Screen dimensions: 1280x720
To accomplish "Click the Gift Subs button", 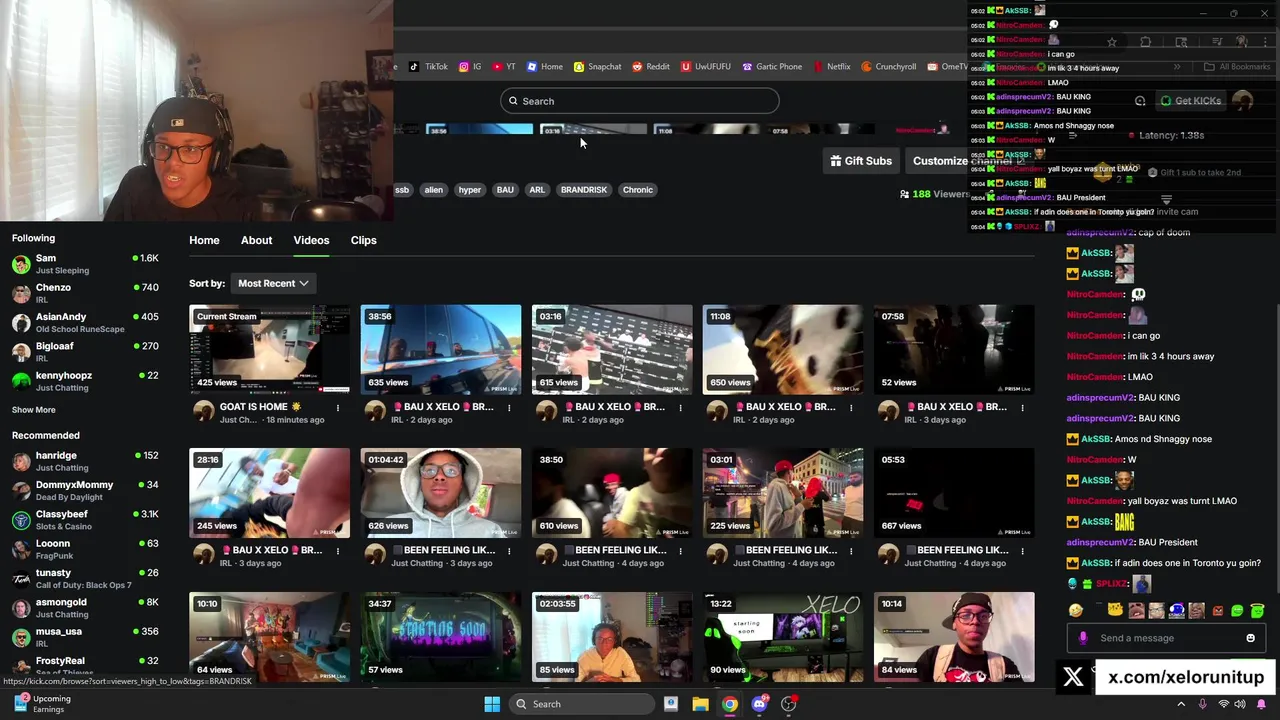I will pos(860,161).
